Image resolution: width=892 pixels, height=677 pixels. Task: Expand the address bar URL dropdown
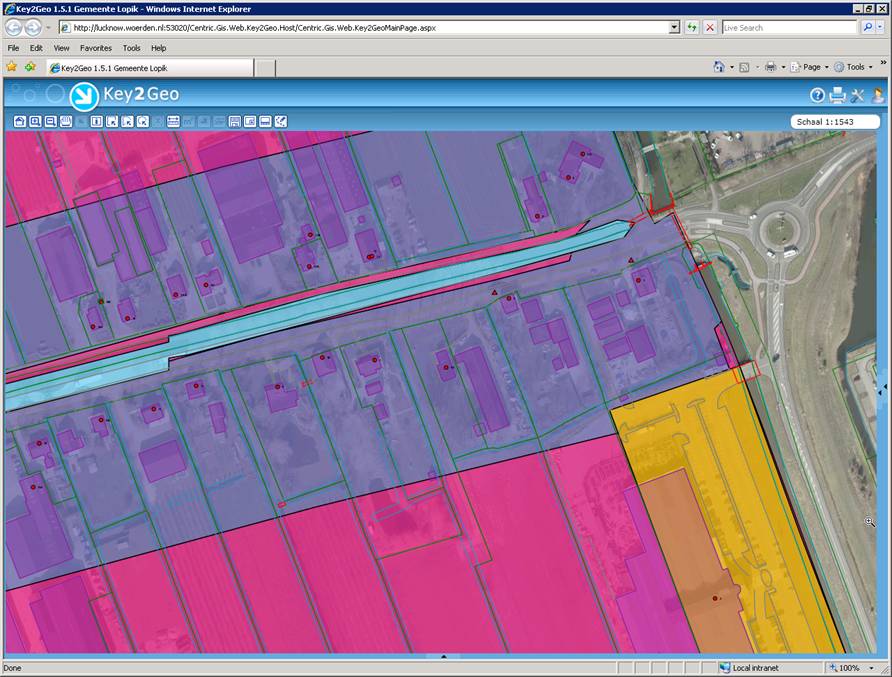click(674, 28)
